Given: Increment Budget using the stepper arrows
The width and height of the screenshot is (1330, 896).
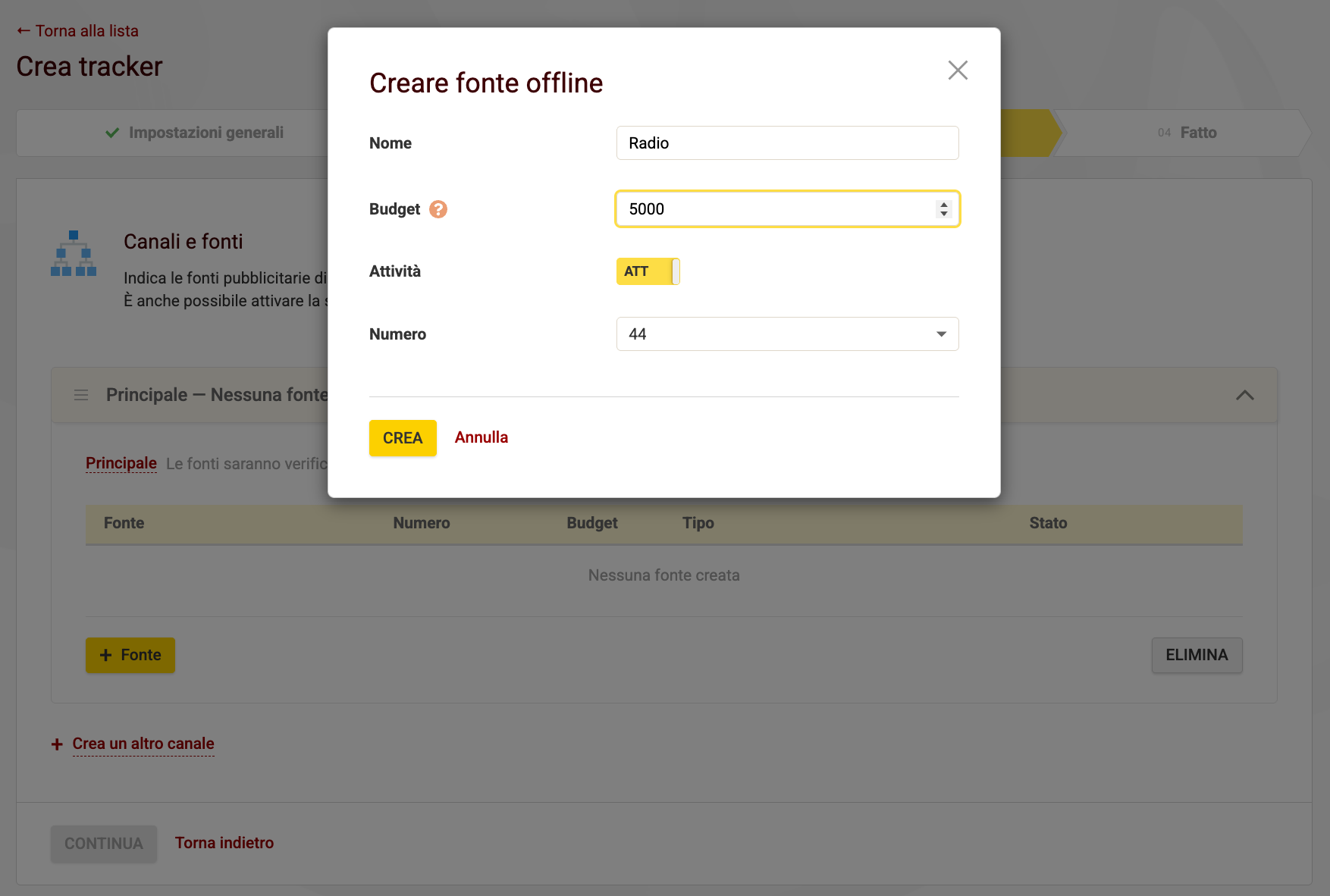Looking at the screenshot, I should point(943,204).
